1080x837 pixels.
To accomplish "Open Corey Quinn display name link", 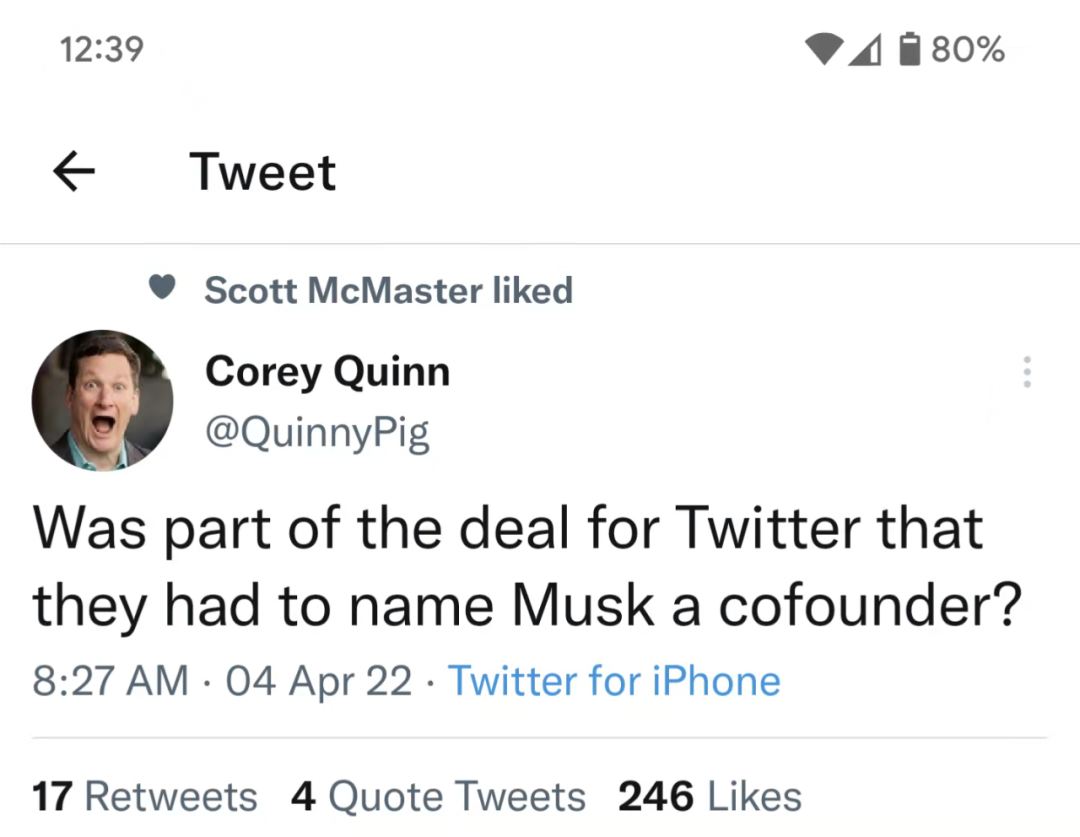I will pos(327,372).
